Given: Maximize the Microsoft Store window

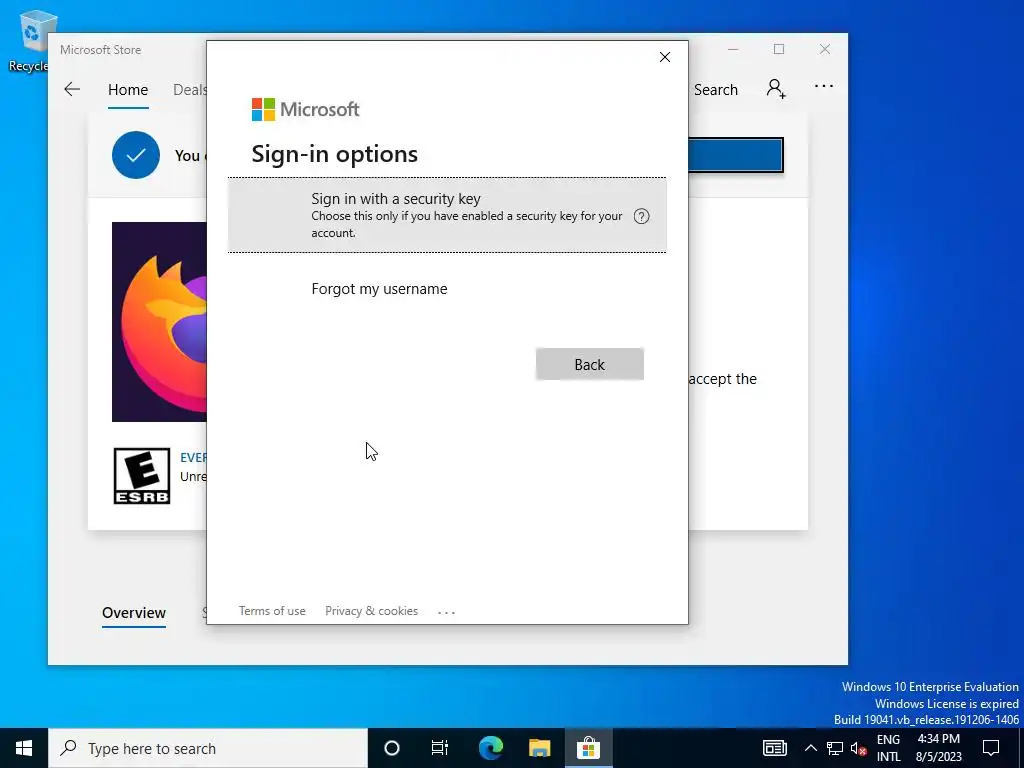Looking at the screenshot, I should (x=779, y=50).
